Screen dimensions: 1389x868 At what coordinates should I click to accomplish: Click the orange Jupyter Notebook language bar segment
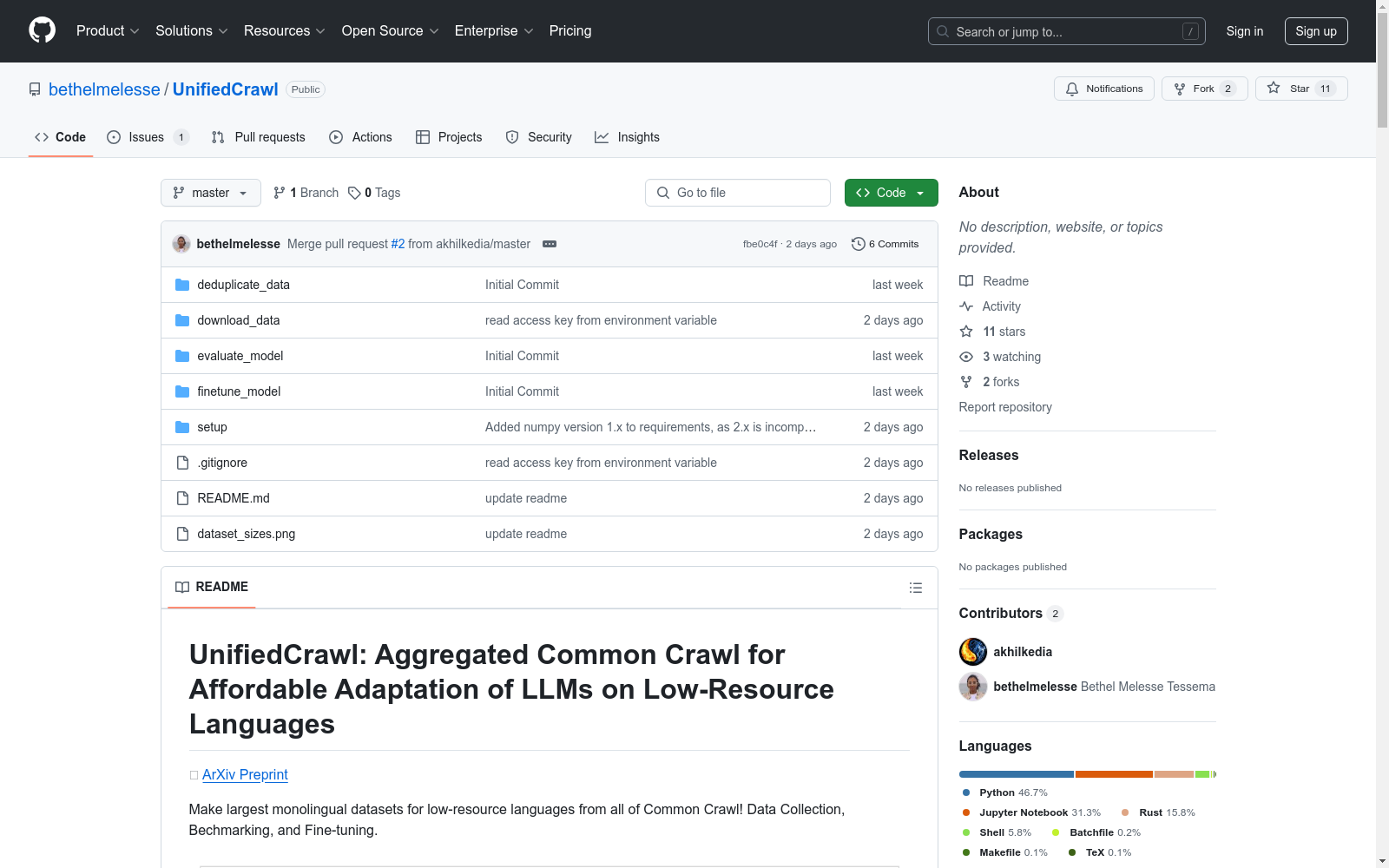pyautogui.click(x=1114, y=774)
